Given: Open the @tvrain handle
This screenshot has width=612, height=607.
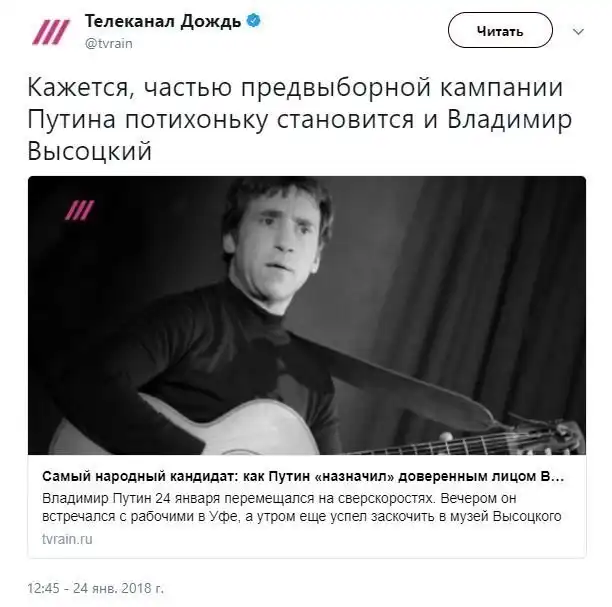Looking at the screenshot, I should coord(109,43).
